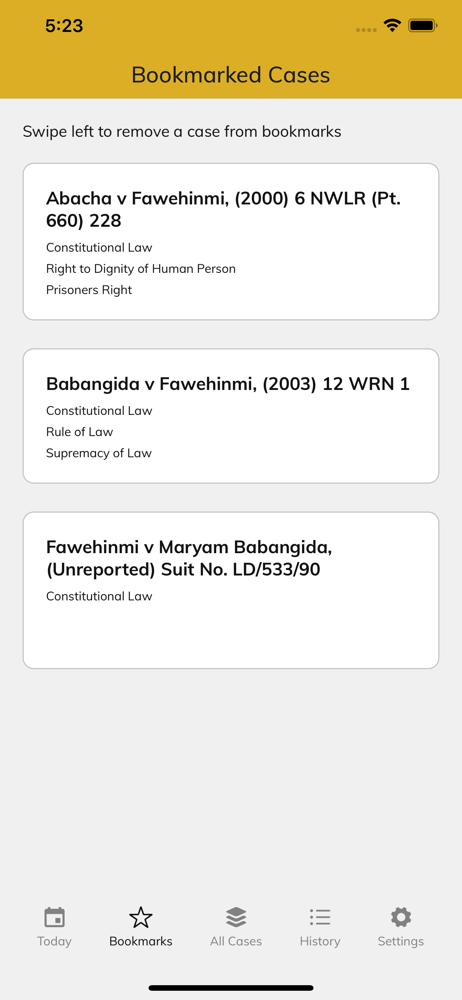Screen dimensions: 462x1000
Task: Tap the Wi-Fi status icon
Action: [392, 26]
